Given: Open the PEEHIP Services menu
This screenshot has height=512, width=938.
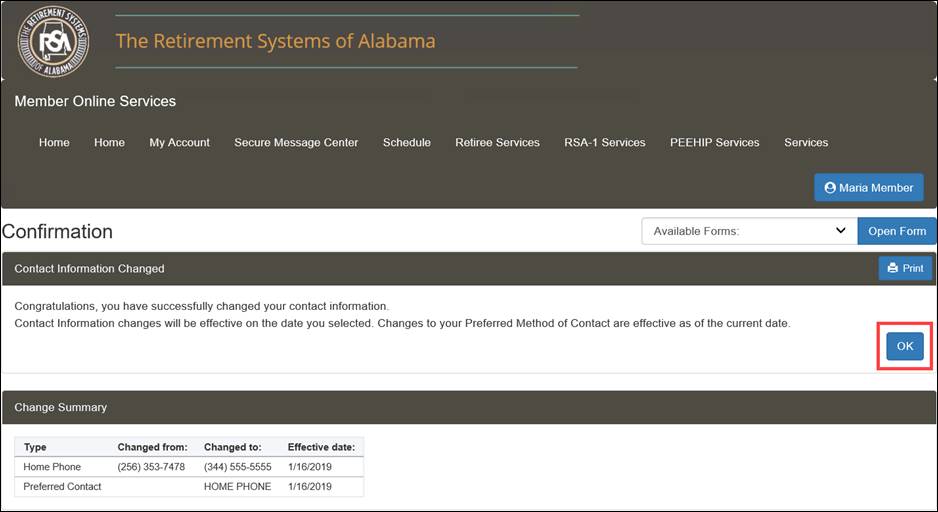Looking at the screenshot, I should tap(714, 143).
